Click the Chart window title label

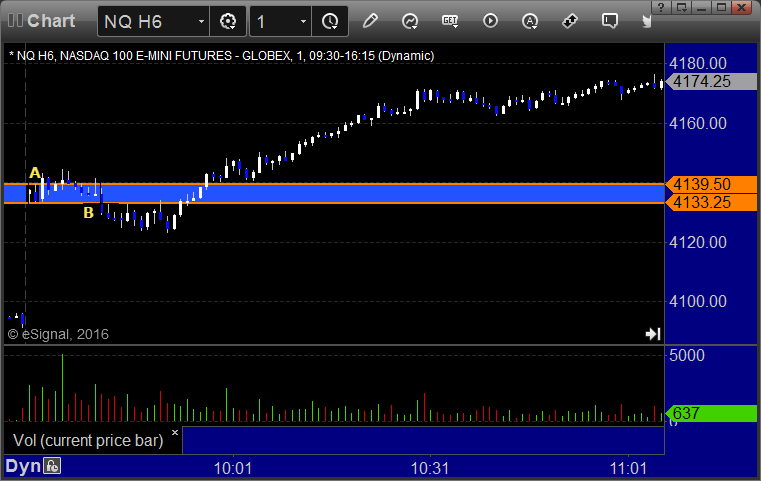pyautogui.click(x=51, y=21)
